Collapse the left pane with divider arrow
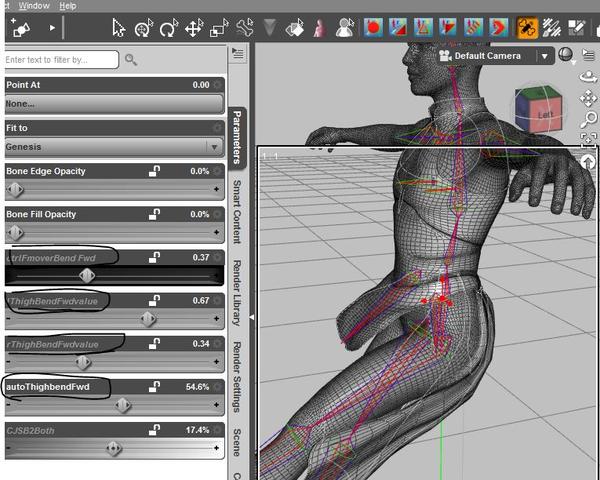Screen dimensions: 600x480 (252, 317)
